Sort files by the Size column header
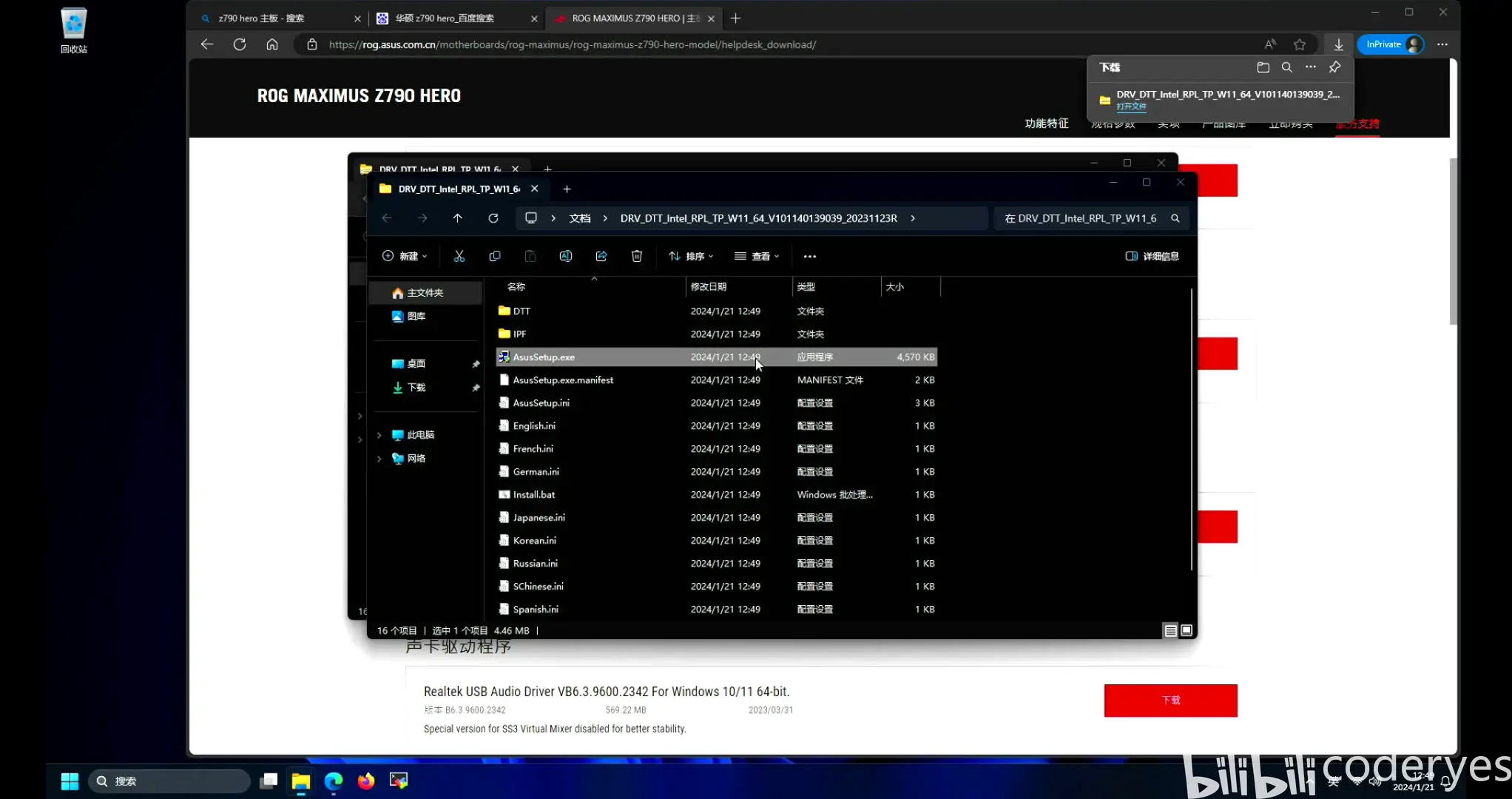The width and height of the screenshot is (1512, 799). 895,286
